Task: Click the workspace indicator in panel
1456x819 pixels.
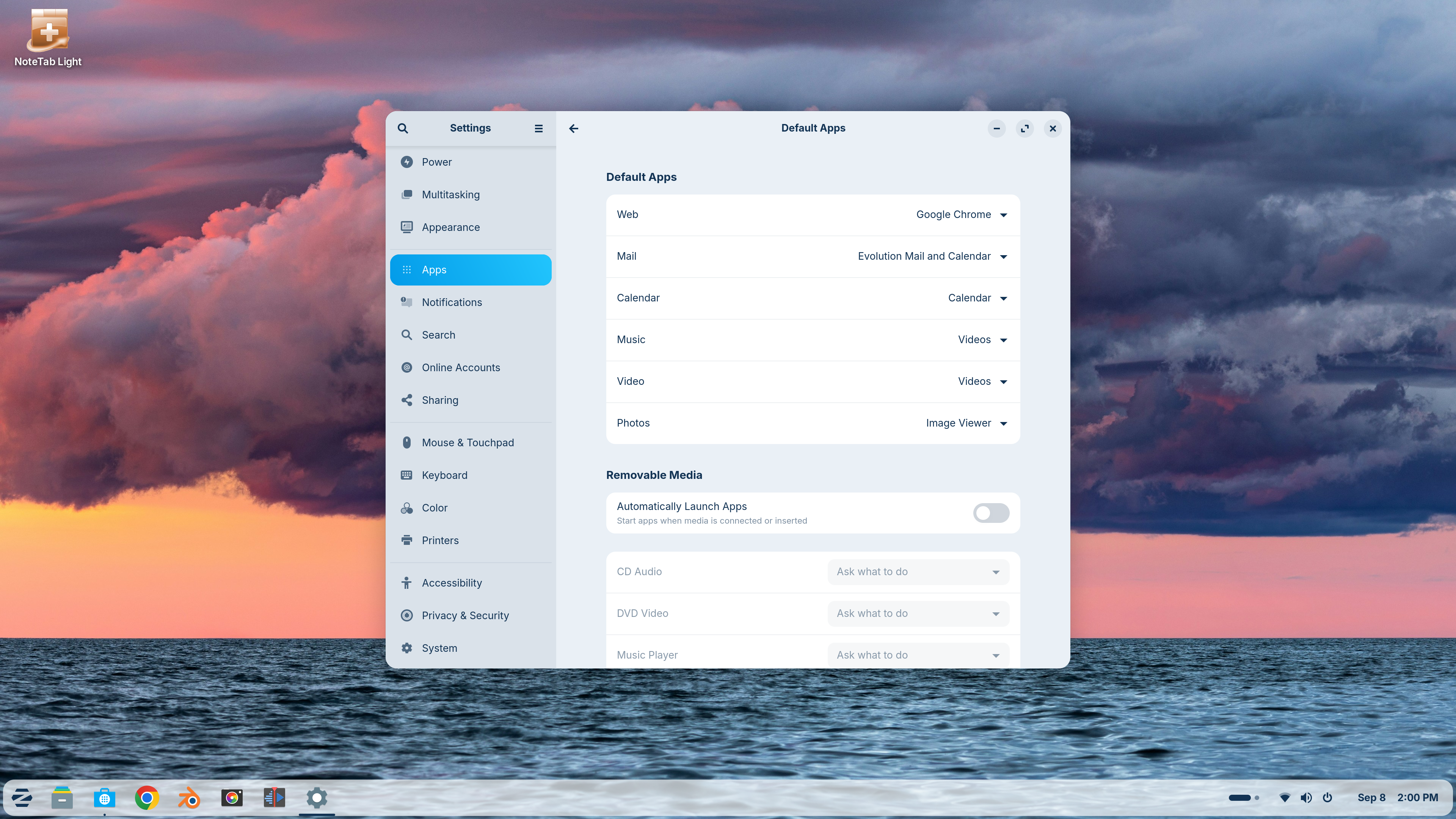Action: tap(1244, 797)
